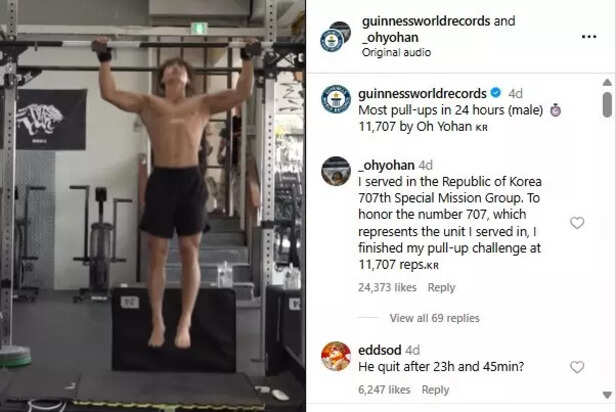The height and width of the screenshot is (412, 616).
Task: Open _ohyohan username link in header
Action: (390, 38)
